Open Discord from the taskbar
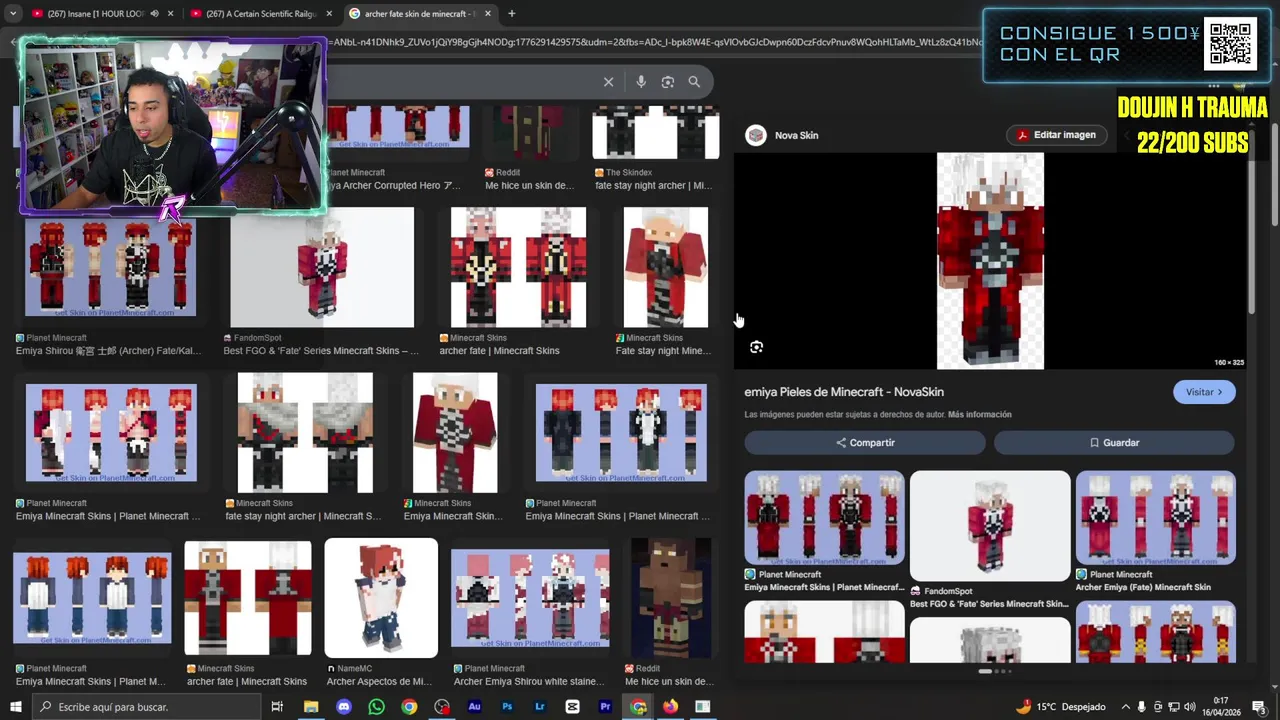Image resolution: width=1280 pixels, height=720 pixels. click(344, 707)
